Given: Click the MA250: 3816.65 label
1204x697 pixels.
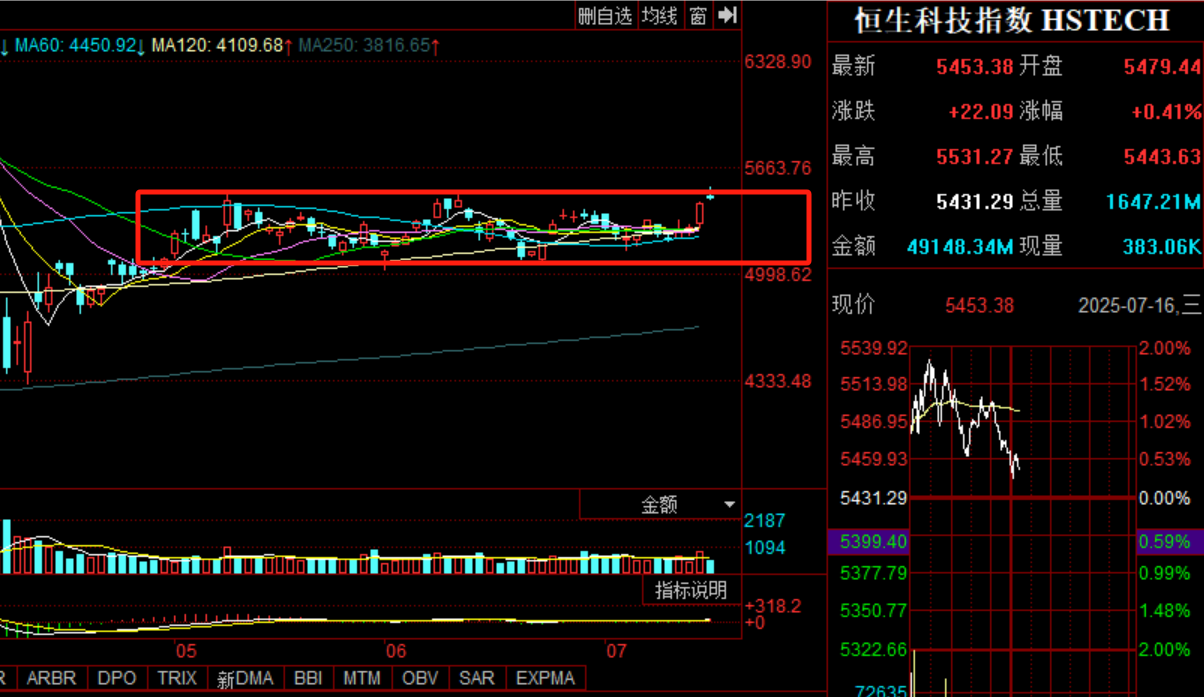Looking at the screenshot, I should (369, 45).
